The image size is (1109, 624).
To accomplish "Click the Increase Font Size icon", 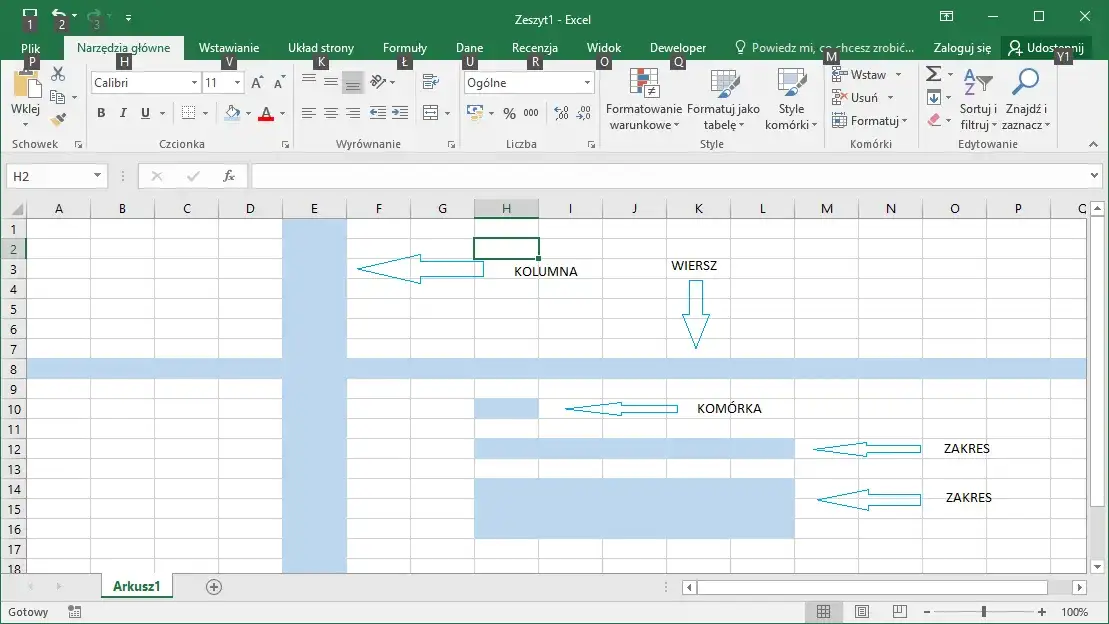I will coord(258,83).
